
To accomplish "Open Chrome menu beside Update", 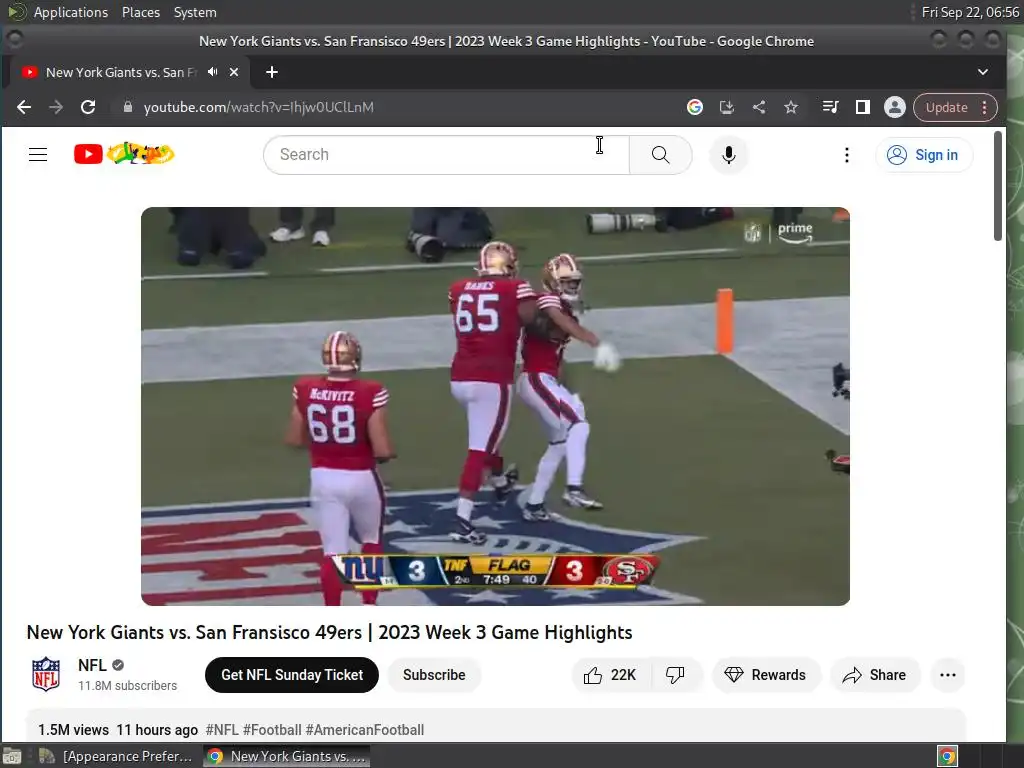I will coord(985,108).
